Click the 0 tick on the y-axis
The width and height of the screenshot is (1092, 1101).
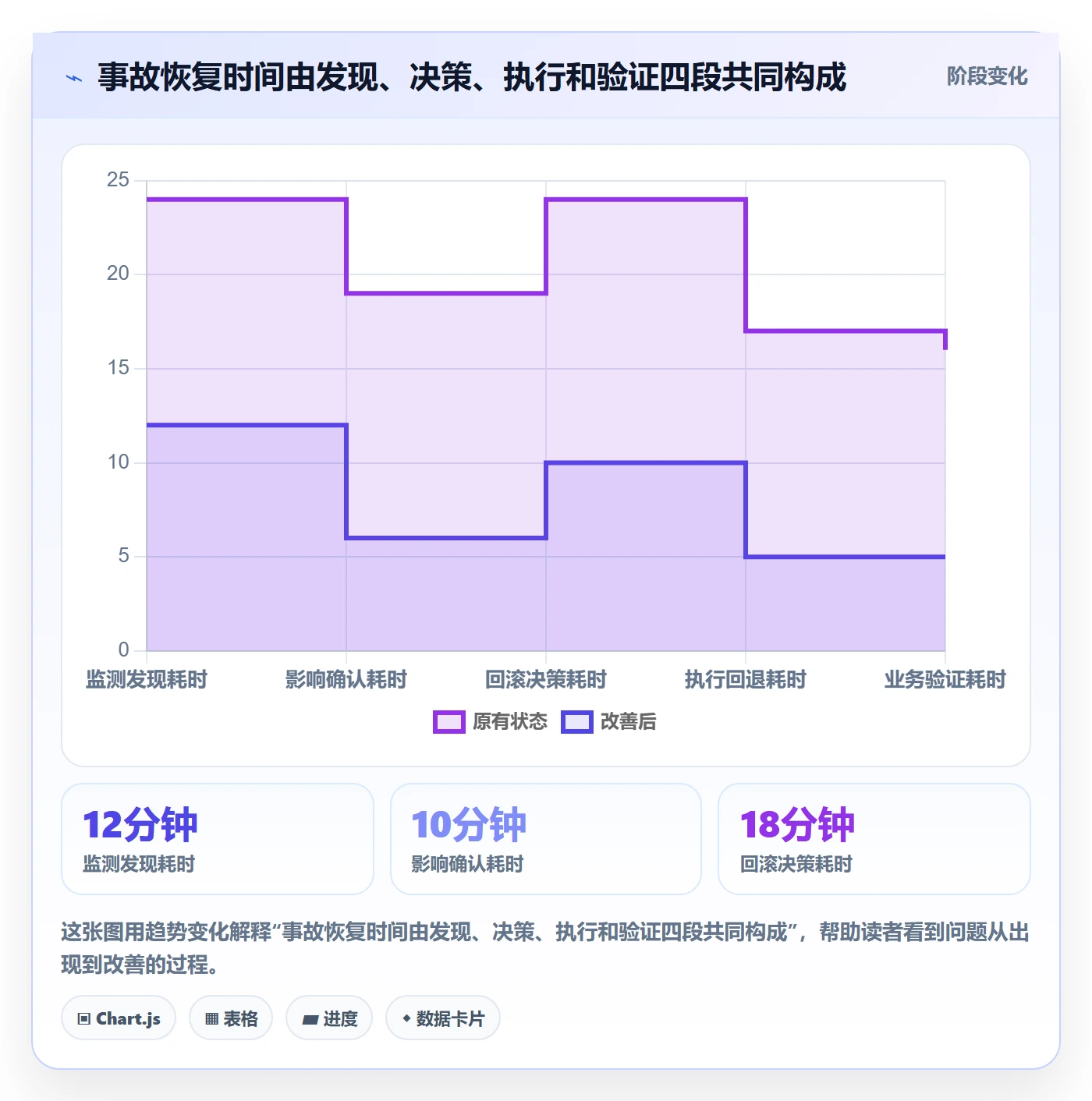(124, 650)
